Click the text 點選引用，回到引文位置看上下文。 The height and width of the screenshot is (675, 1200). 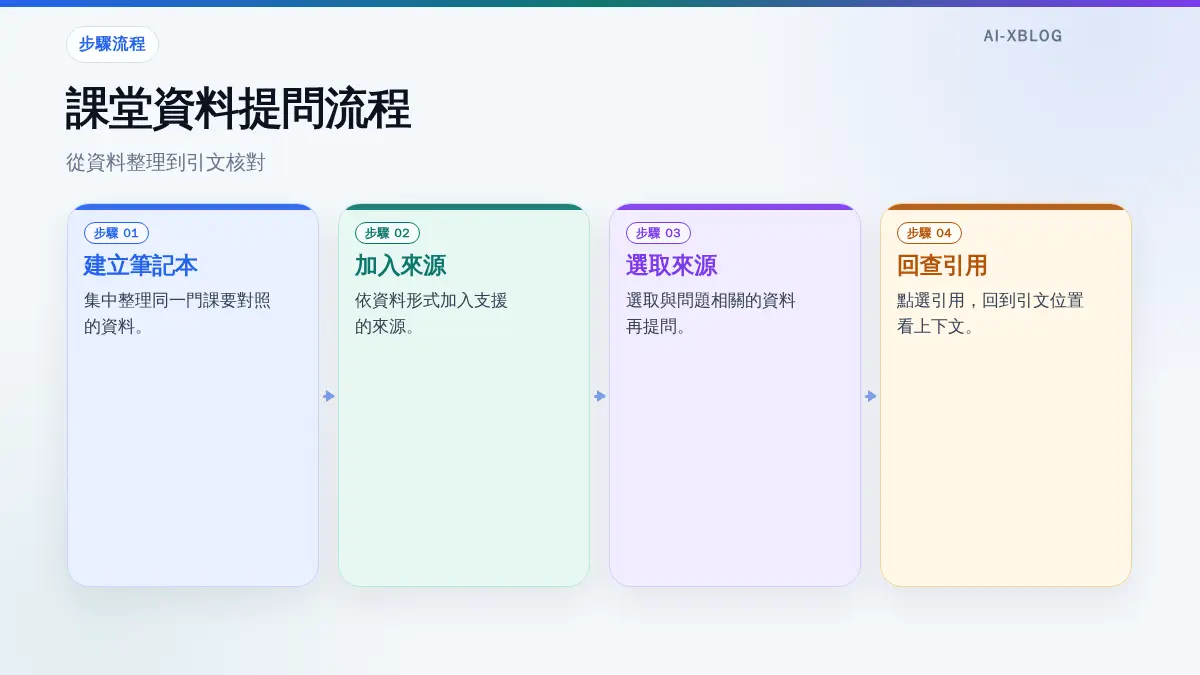pyautogui.click(x=990, y=313)
